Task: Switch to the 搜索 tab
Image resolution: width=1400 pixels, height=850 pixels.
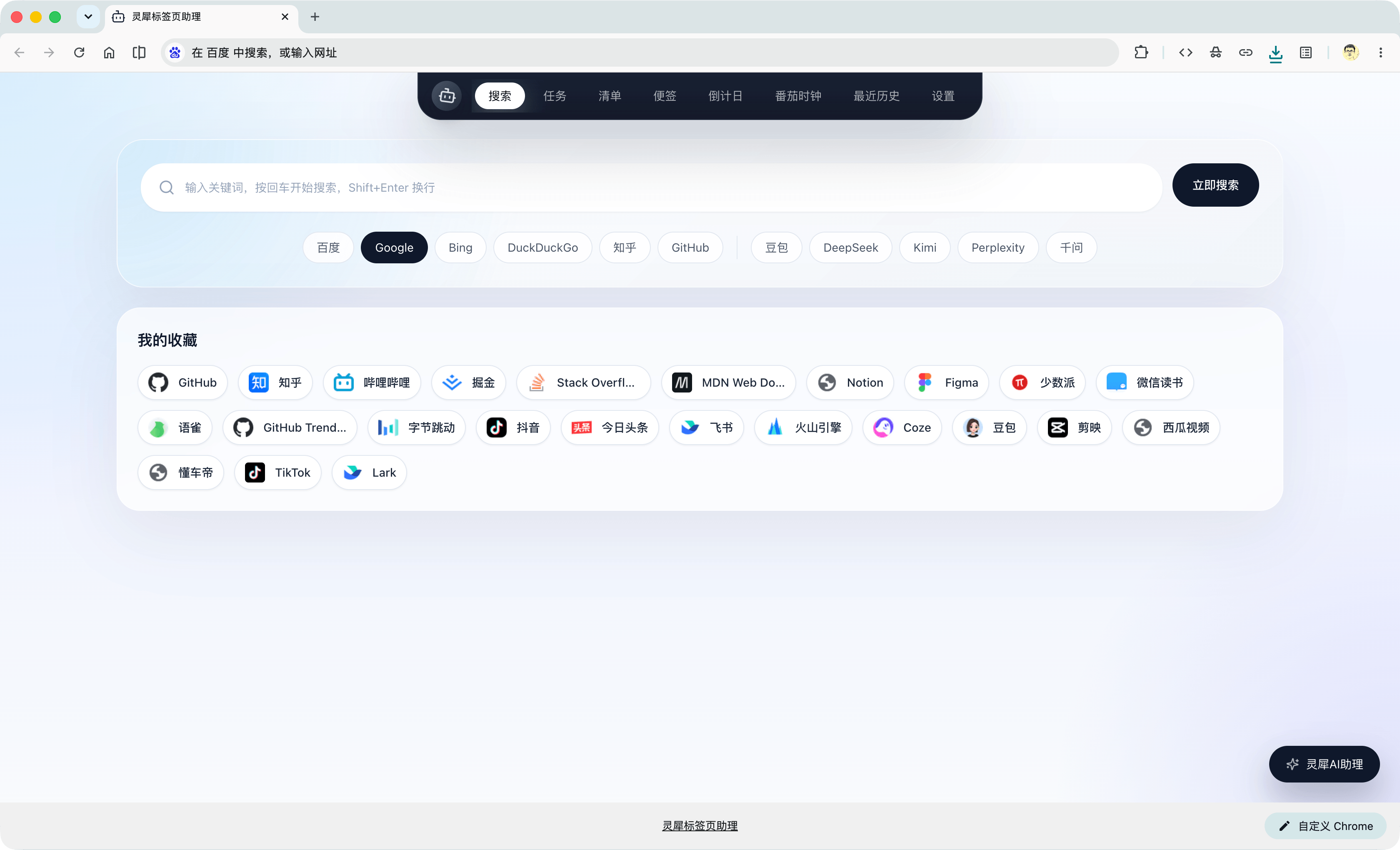Action: pos(500,95)
